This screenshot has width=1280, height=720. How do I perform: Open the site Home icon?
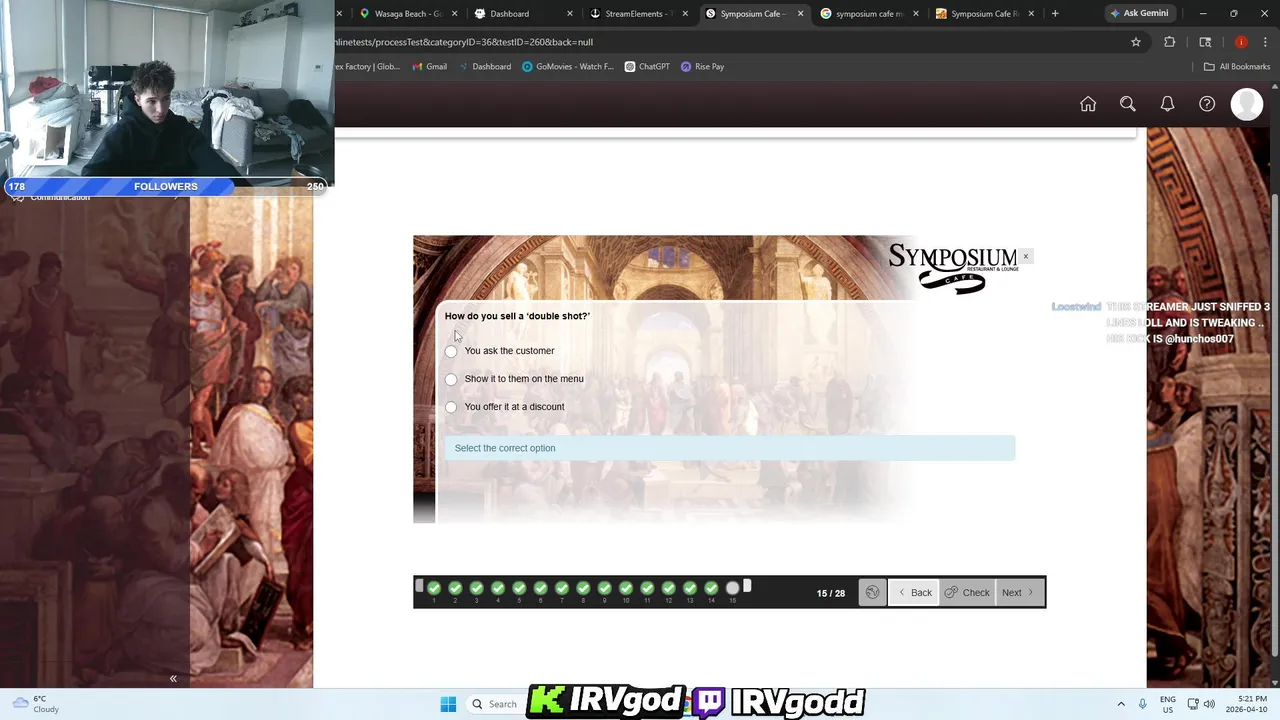pos(1088,104)
